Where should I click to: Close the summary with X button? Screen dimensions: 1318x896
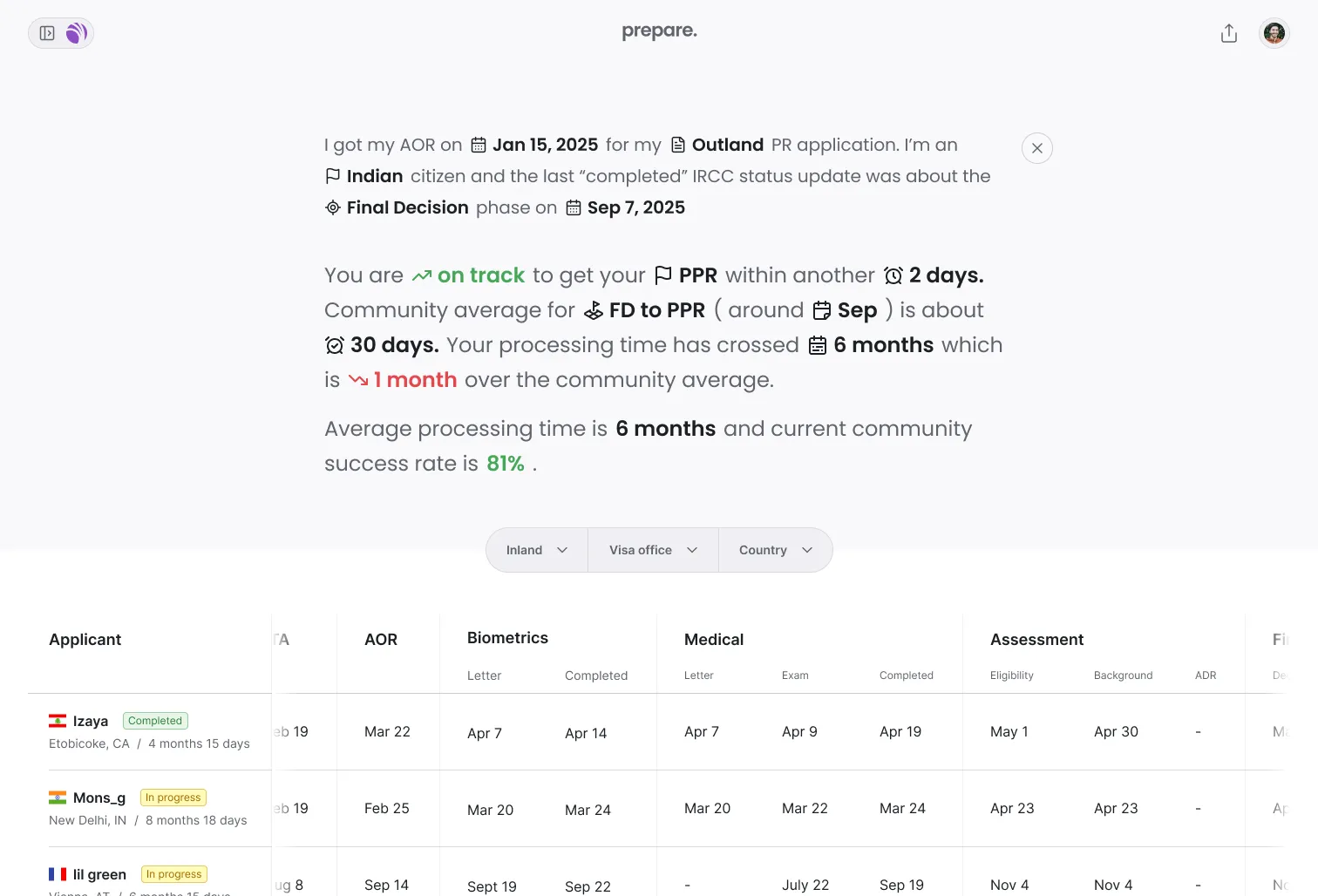[1036, 148]
